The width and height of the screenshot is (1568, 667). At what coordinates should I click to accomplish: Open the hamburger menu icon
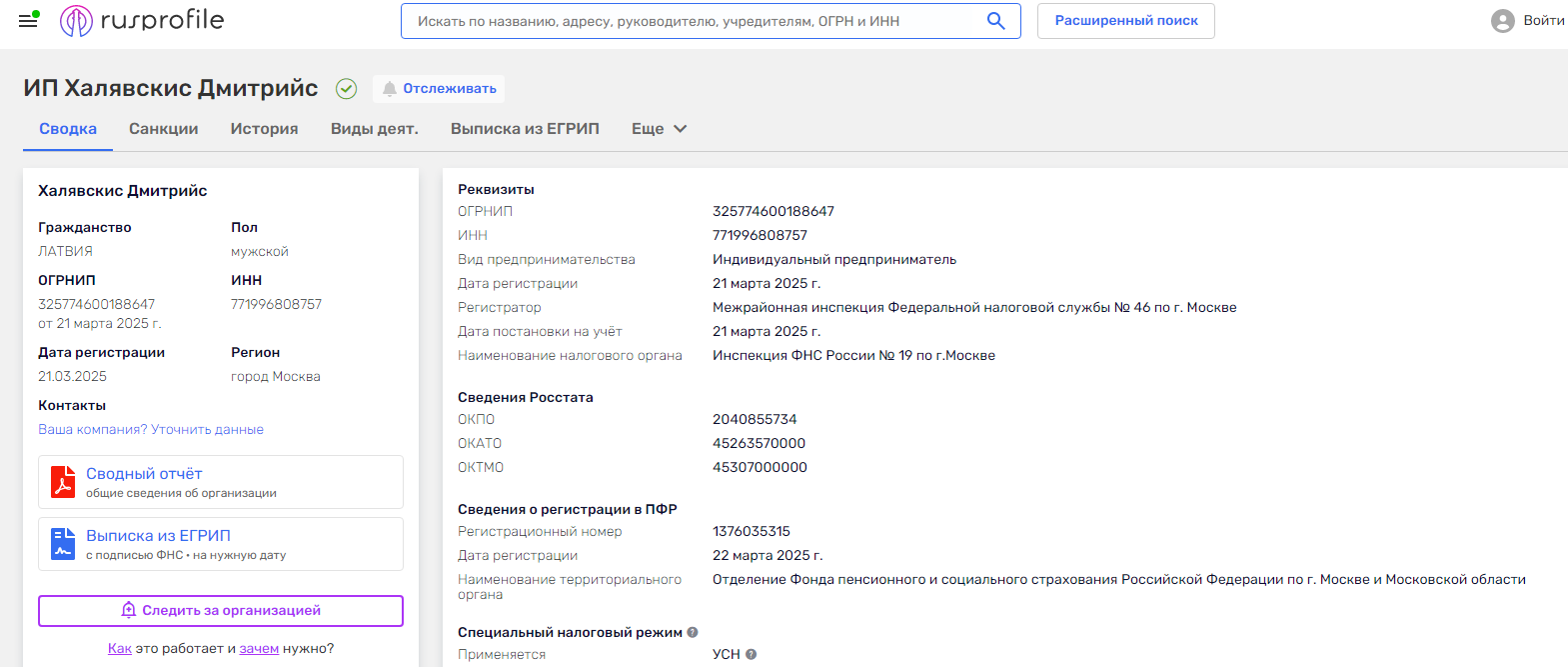tap(28, 20)
